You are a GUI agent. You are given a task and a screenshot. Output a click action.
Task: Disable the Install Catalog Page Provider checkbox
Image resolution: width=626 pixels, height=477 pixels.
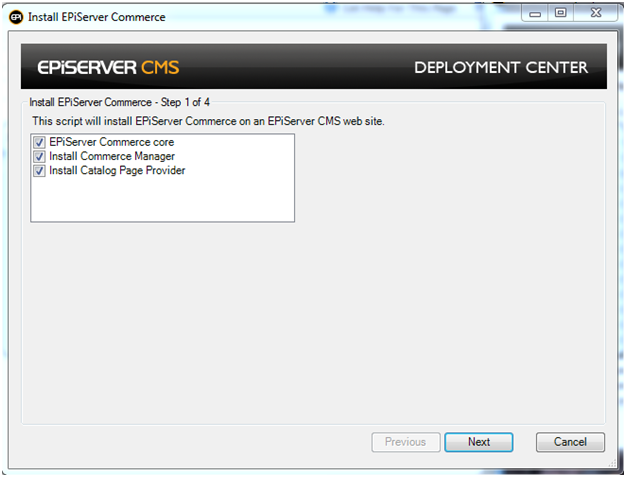coord(40,171)
